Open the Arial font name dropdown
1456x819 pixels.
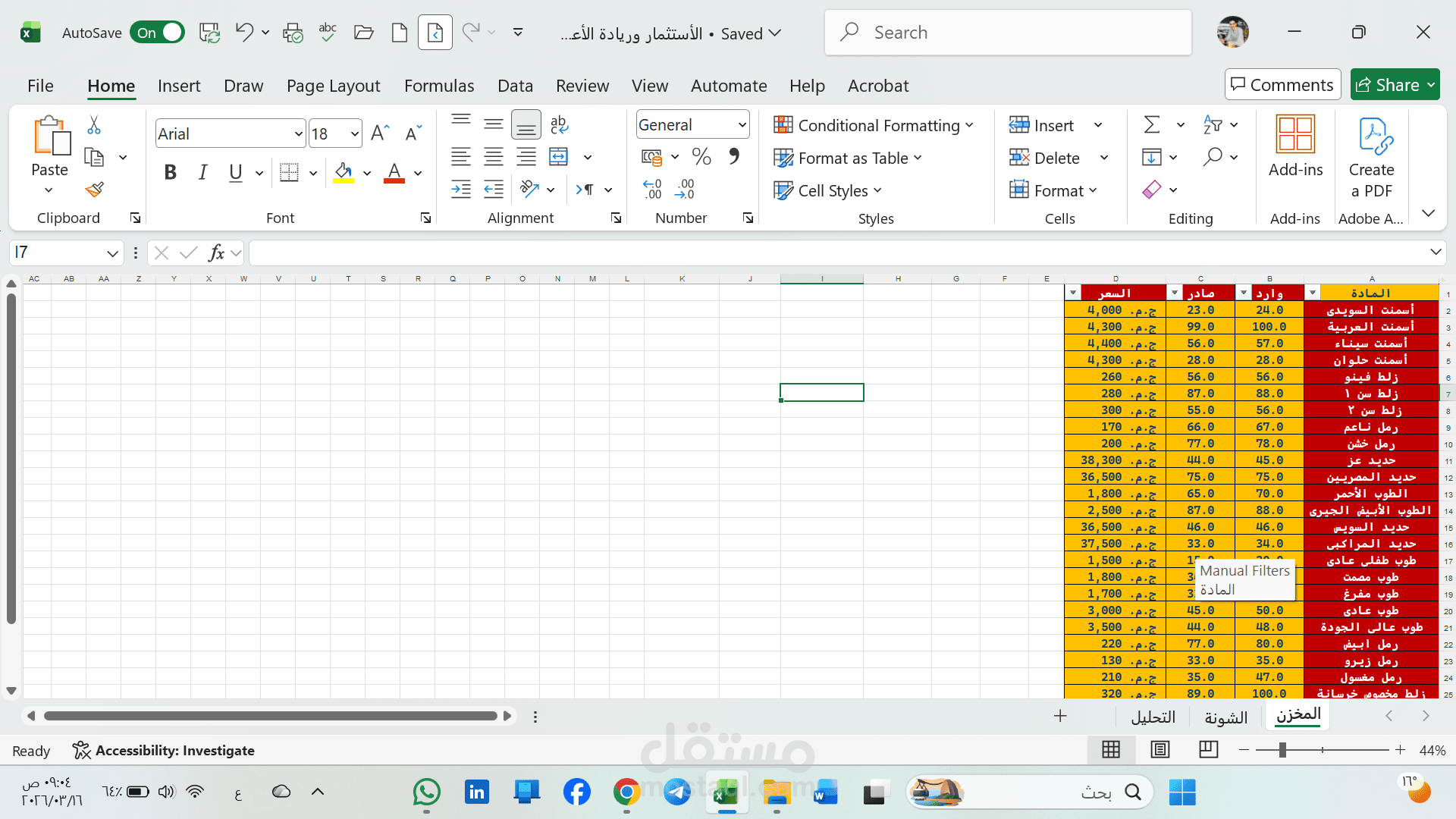298,134
